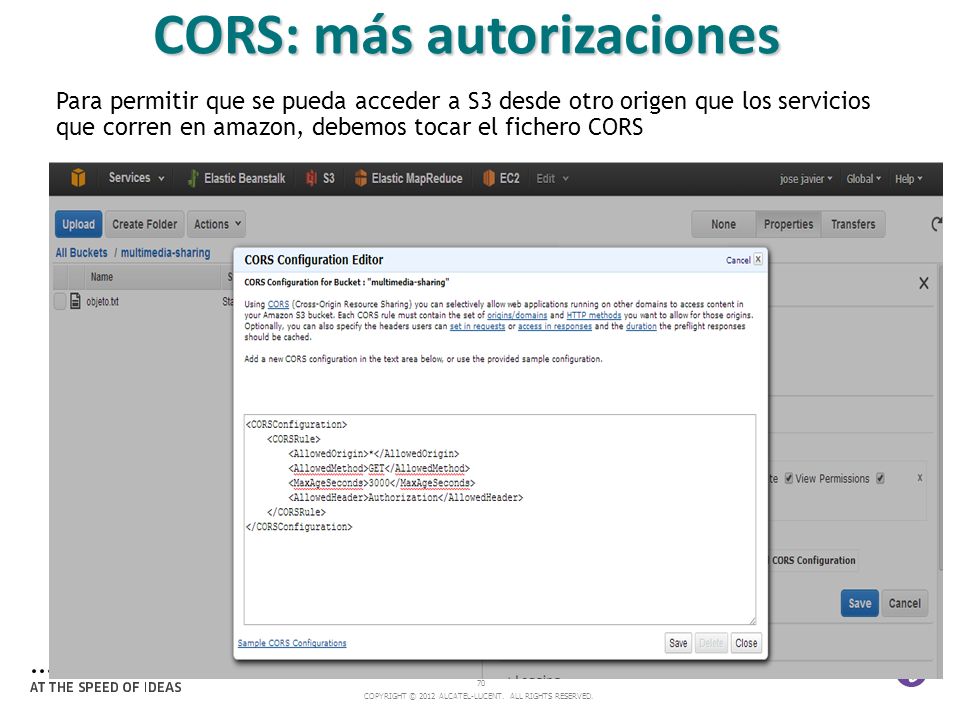Close the CORS Configuration Editor with X
The image size is (960, 720).
[x=758, y=259]
